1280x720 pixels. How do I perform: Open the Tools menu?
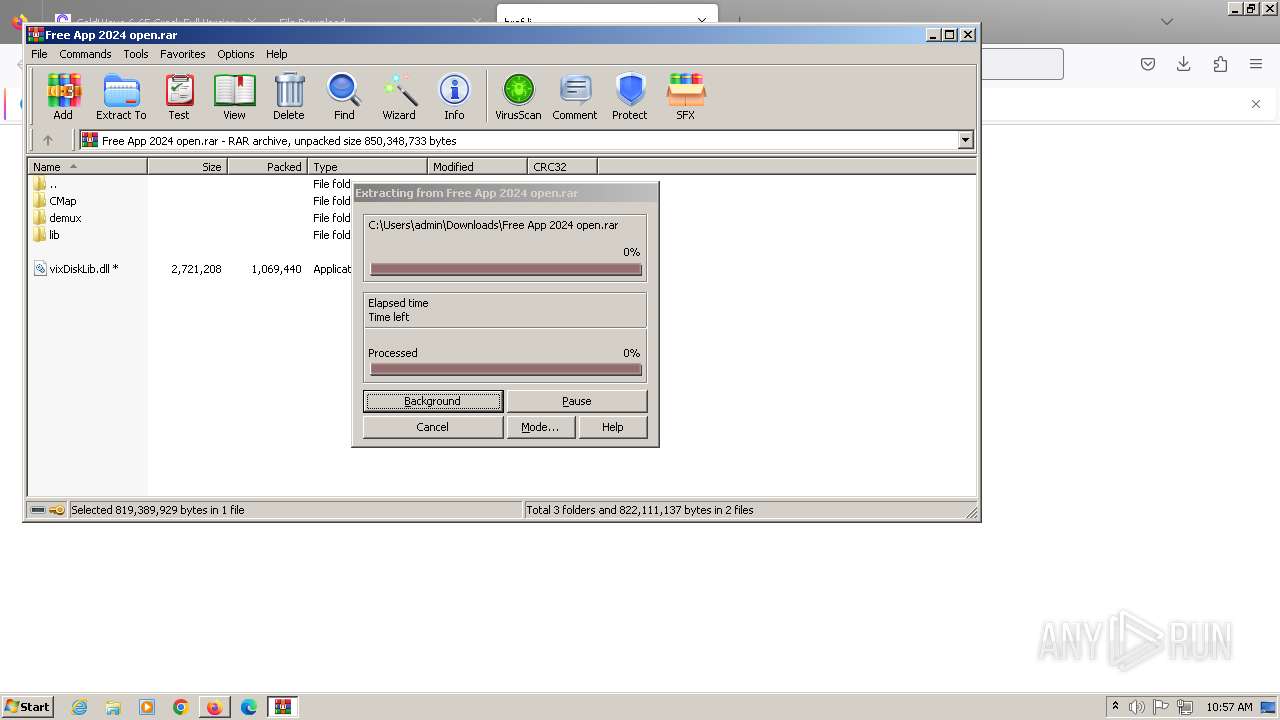[x=136, y=54]
